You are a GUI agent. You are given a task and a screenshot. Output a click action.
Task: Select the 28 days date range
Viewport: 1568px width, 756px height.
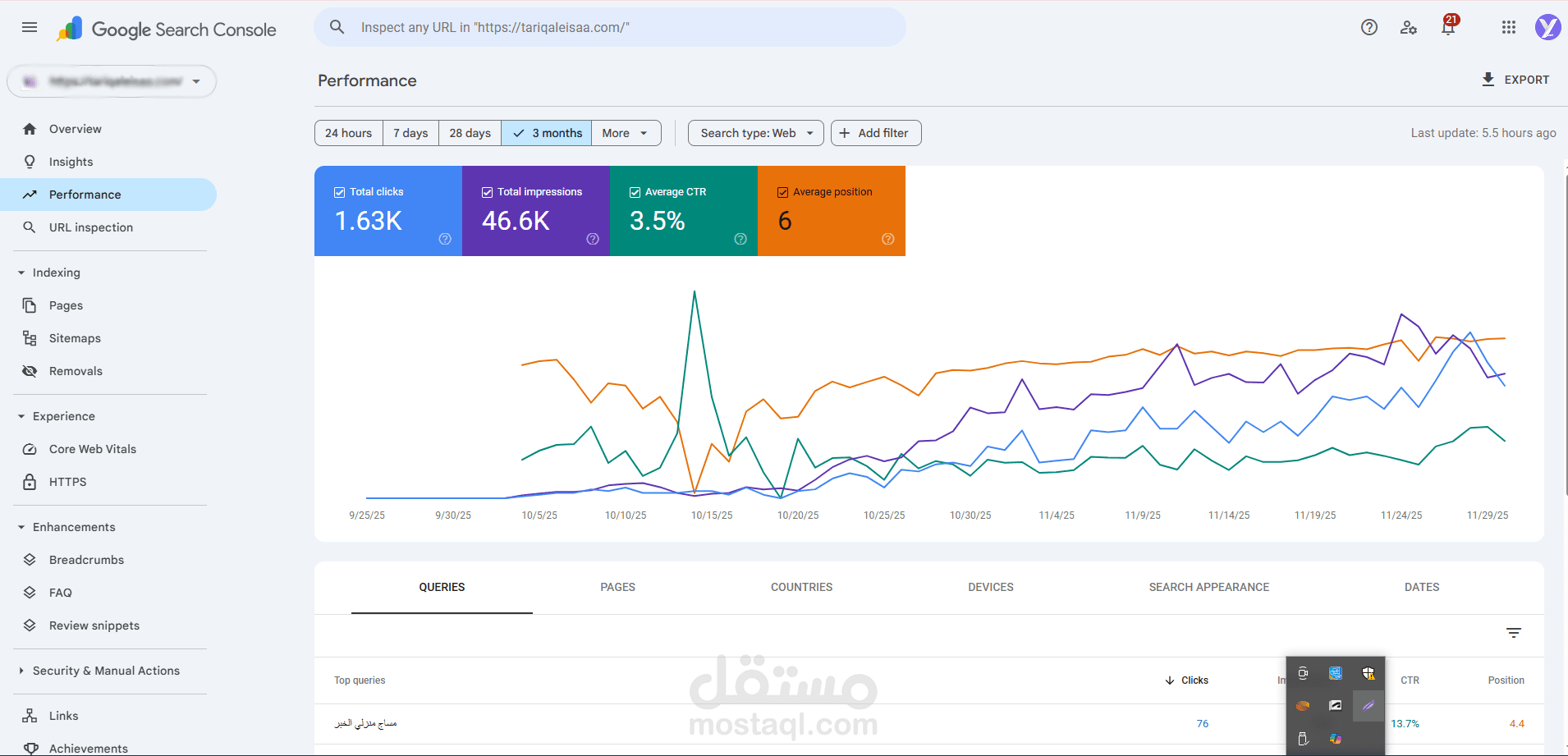470,133
